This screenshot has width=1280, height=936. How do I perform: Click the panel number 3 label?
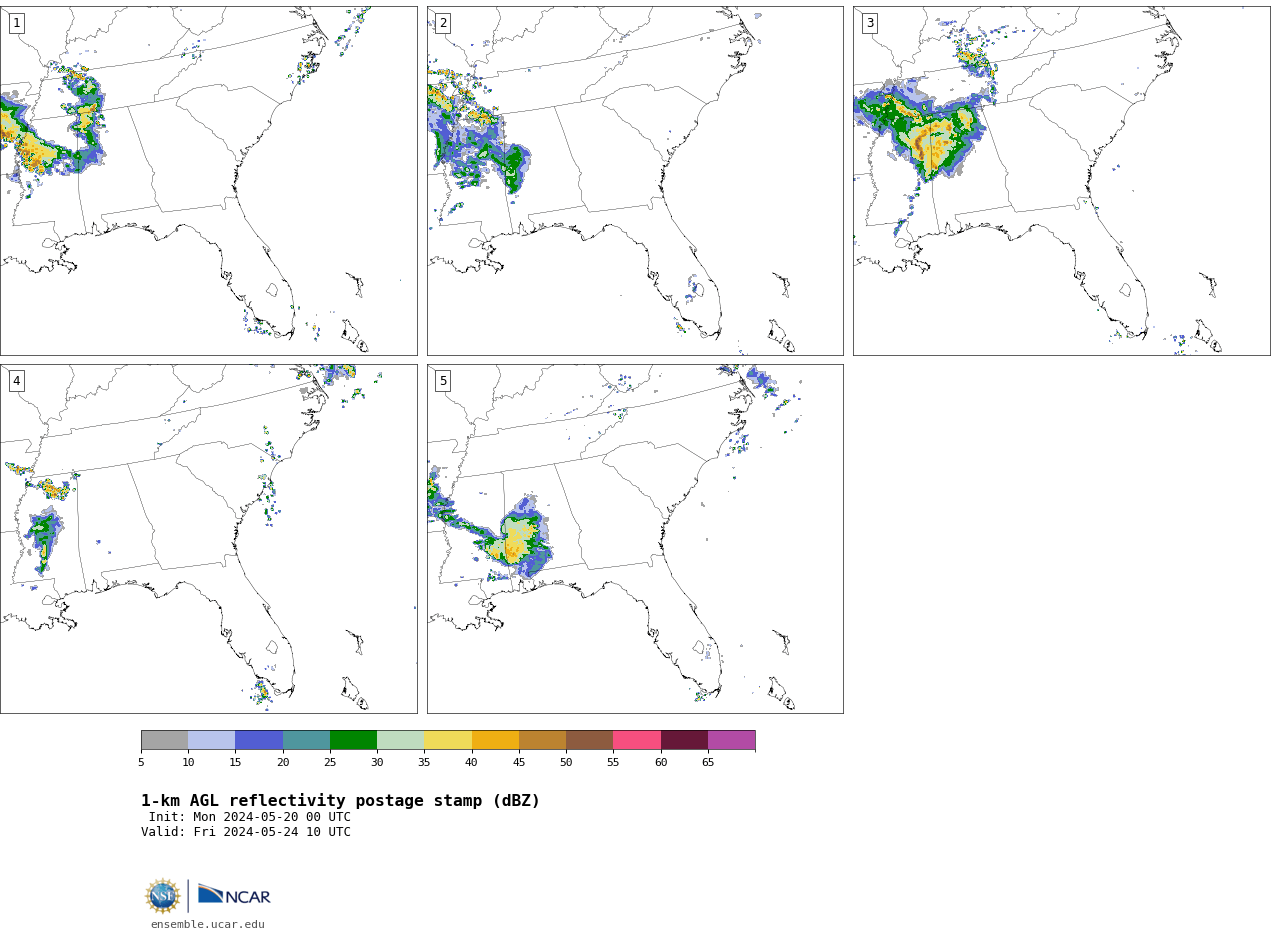[869, 23]
